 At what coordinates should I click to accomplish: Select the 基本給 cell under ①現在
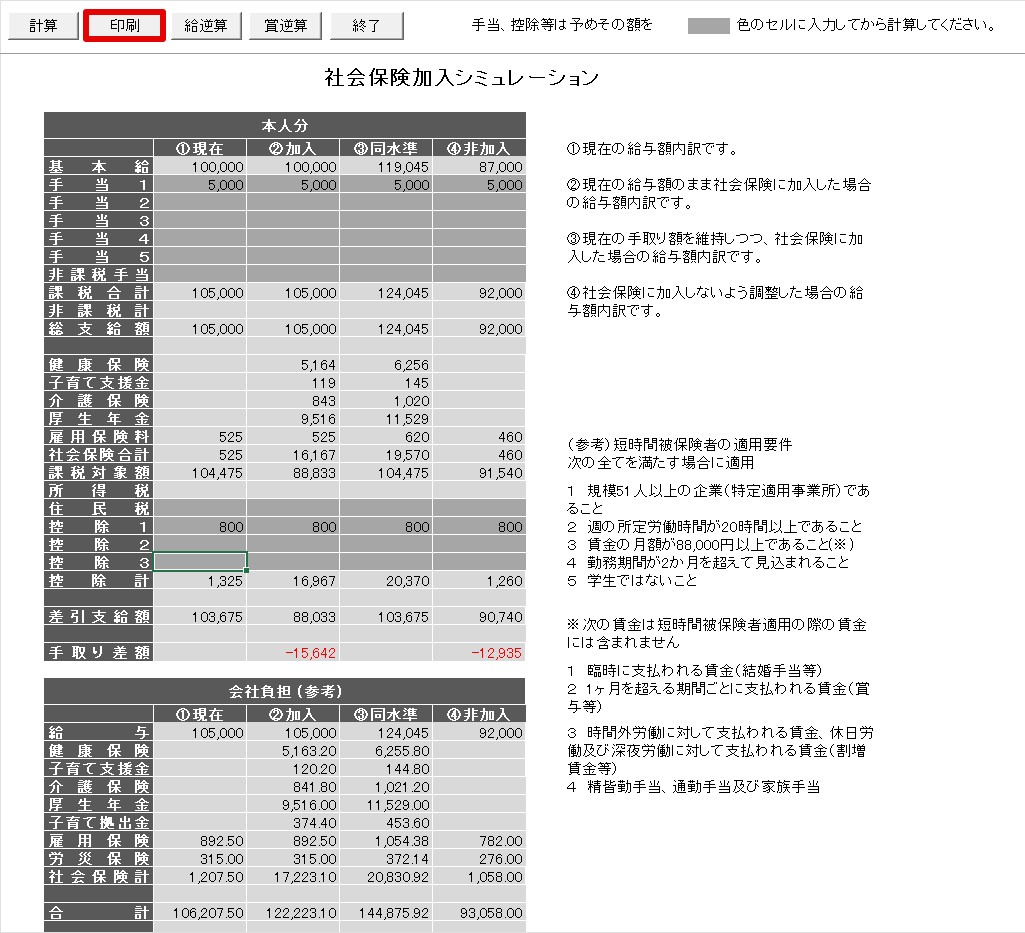click(x=200, y=167)
